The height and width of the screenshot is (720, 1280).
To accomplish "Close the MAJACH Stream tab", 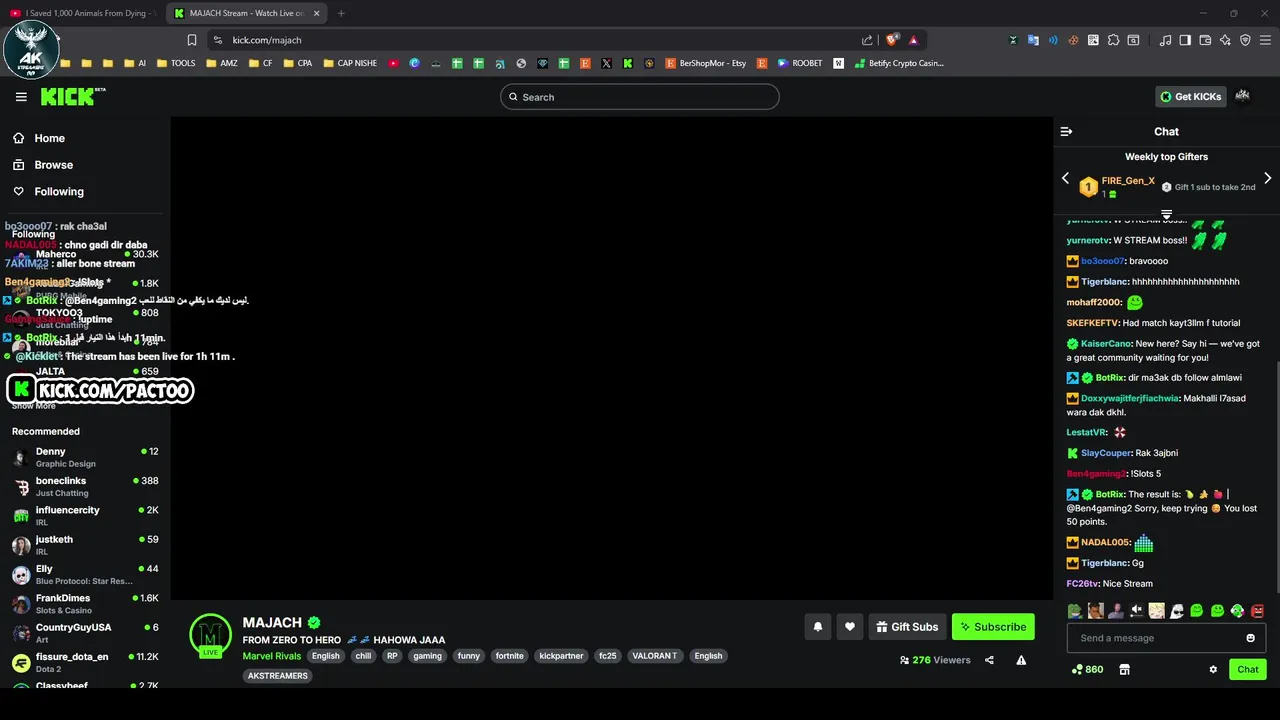I will click(317, 13).
